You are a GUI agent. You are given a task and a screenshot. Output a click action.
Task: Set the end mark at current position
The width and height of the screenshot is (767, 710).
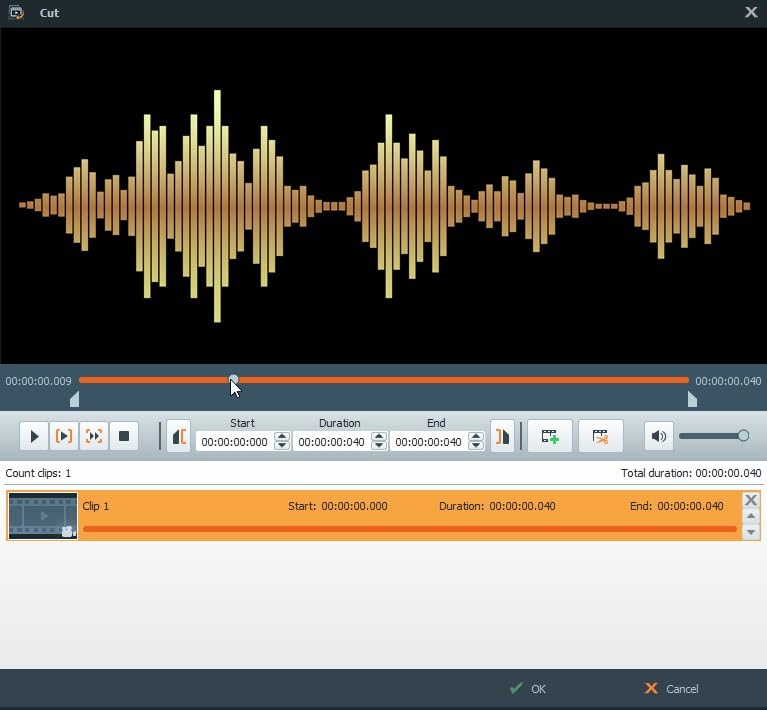(502, 436)
